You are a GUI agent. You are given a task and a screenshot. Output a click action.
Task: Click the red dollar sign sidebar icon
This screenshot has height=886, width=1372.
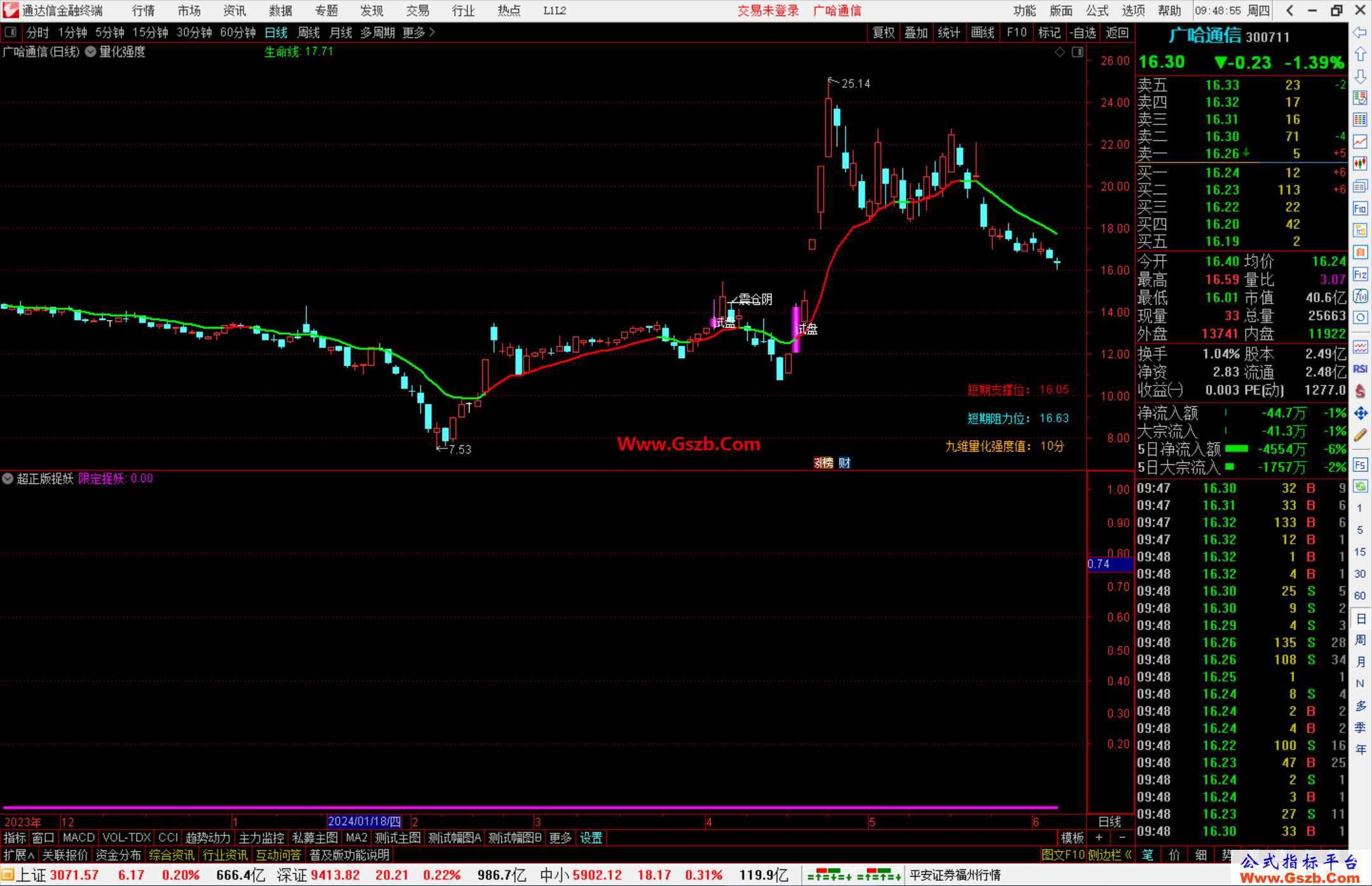point(1360,391)
